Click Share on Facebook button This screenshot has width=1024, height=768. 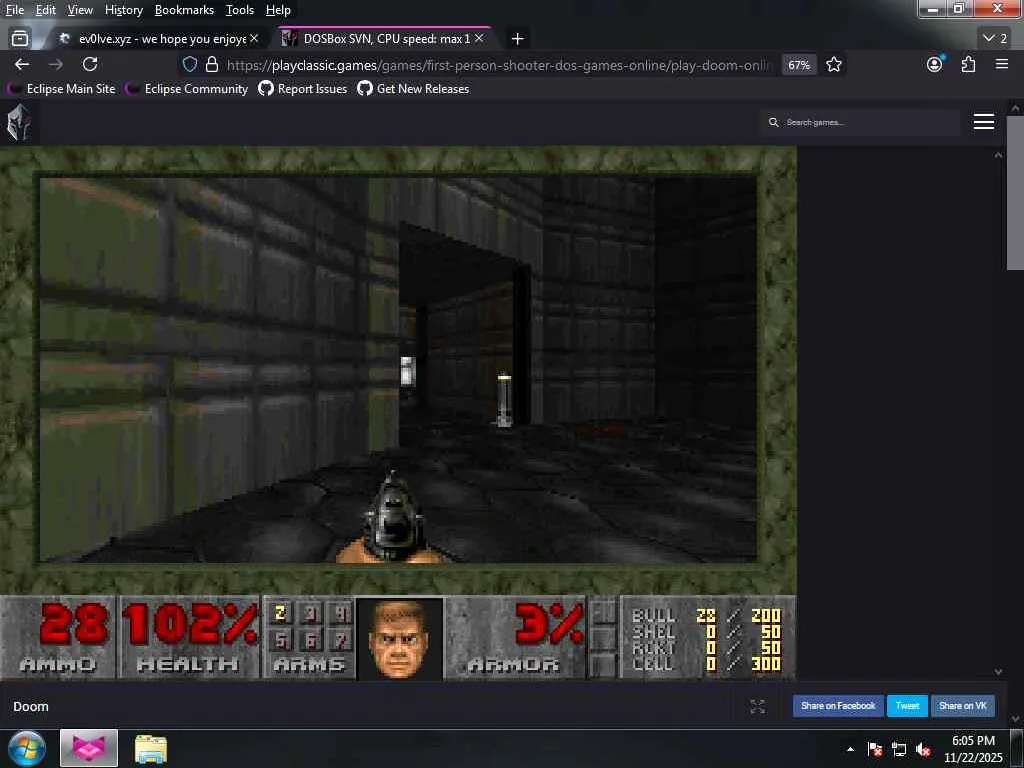(x=838, y=706)
